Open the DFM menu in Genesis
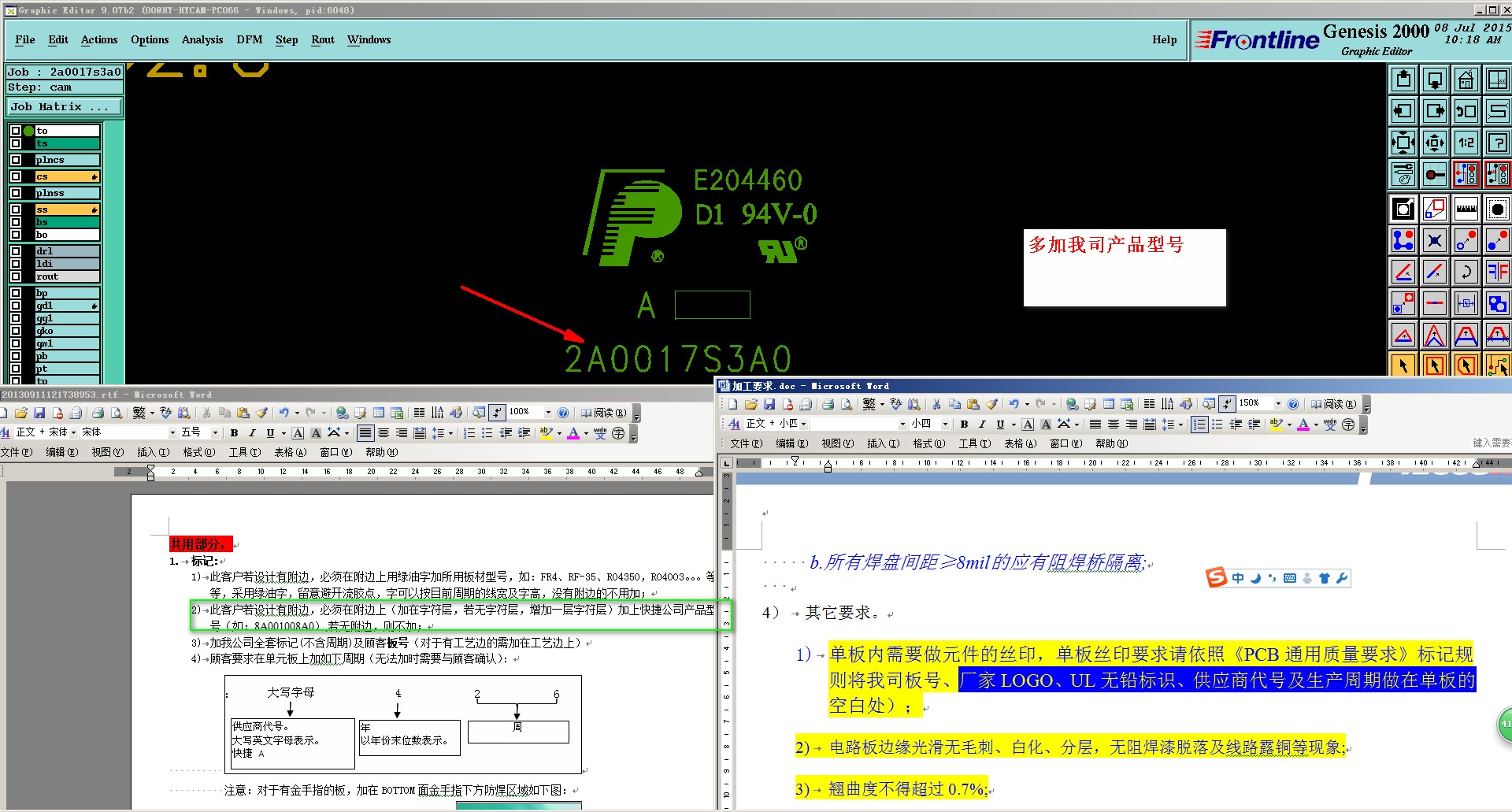This screenshot has width=1512, height=812. (x=250, y=40)
